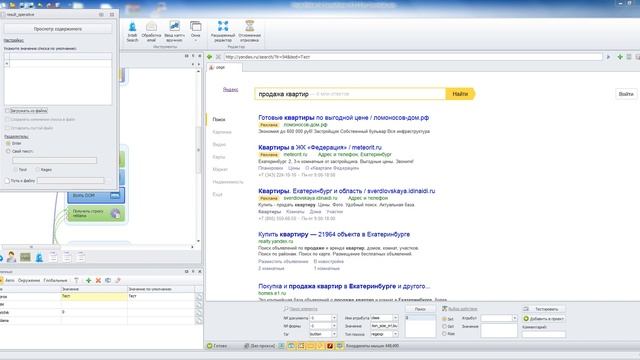
Task: Open the email processing tool in ribbon
Action: tap(151, 31)
